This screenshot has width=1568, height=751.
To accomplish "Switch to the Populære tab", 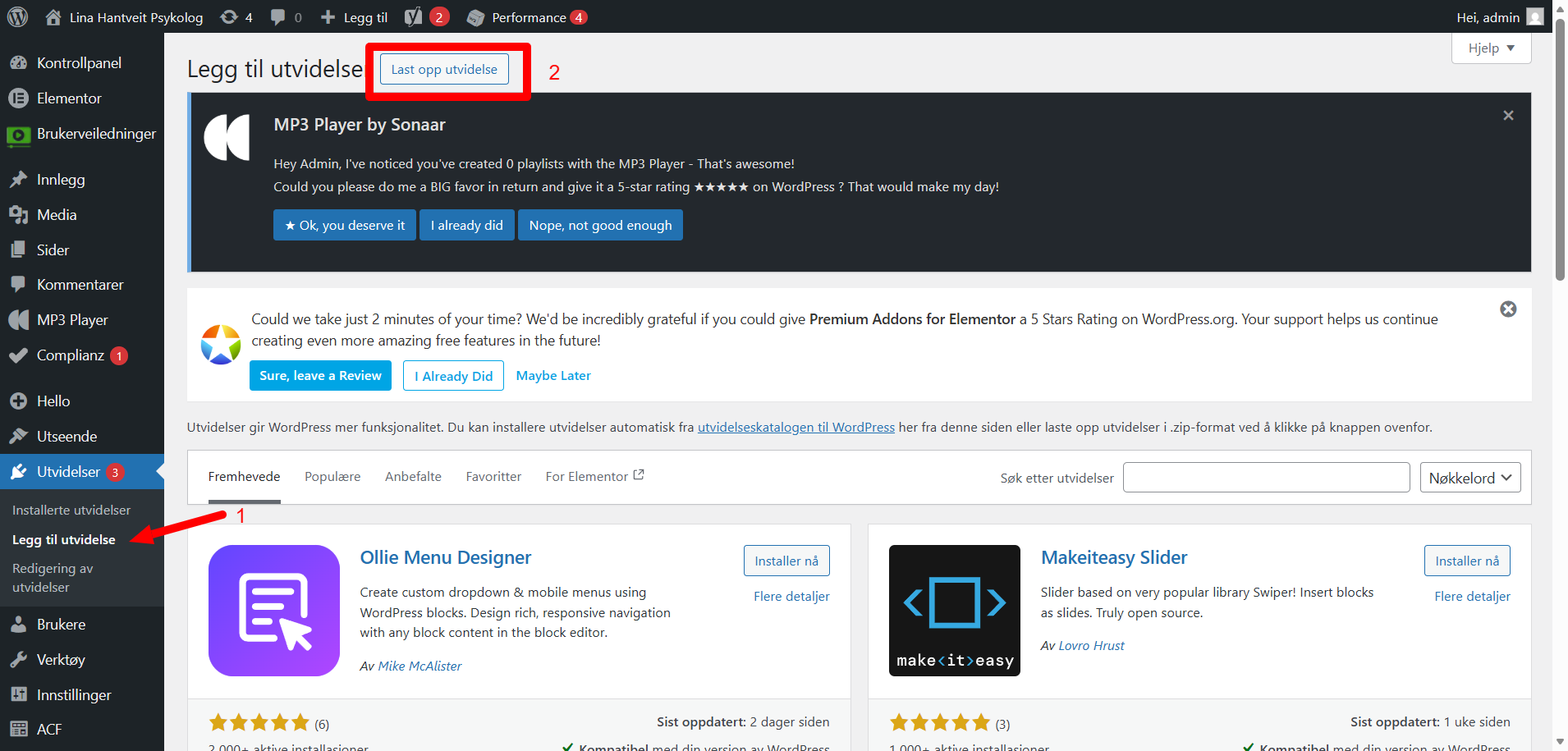I will coord(332,477).
